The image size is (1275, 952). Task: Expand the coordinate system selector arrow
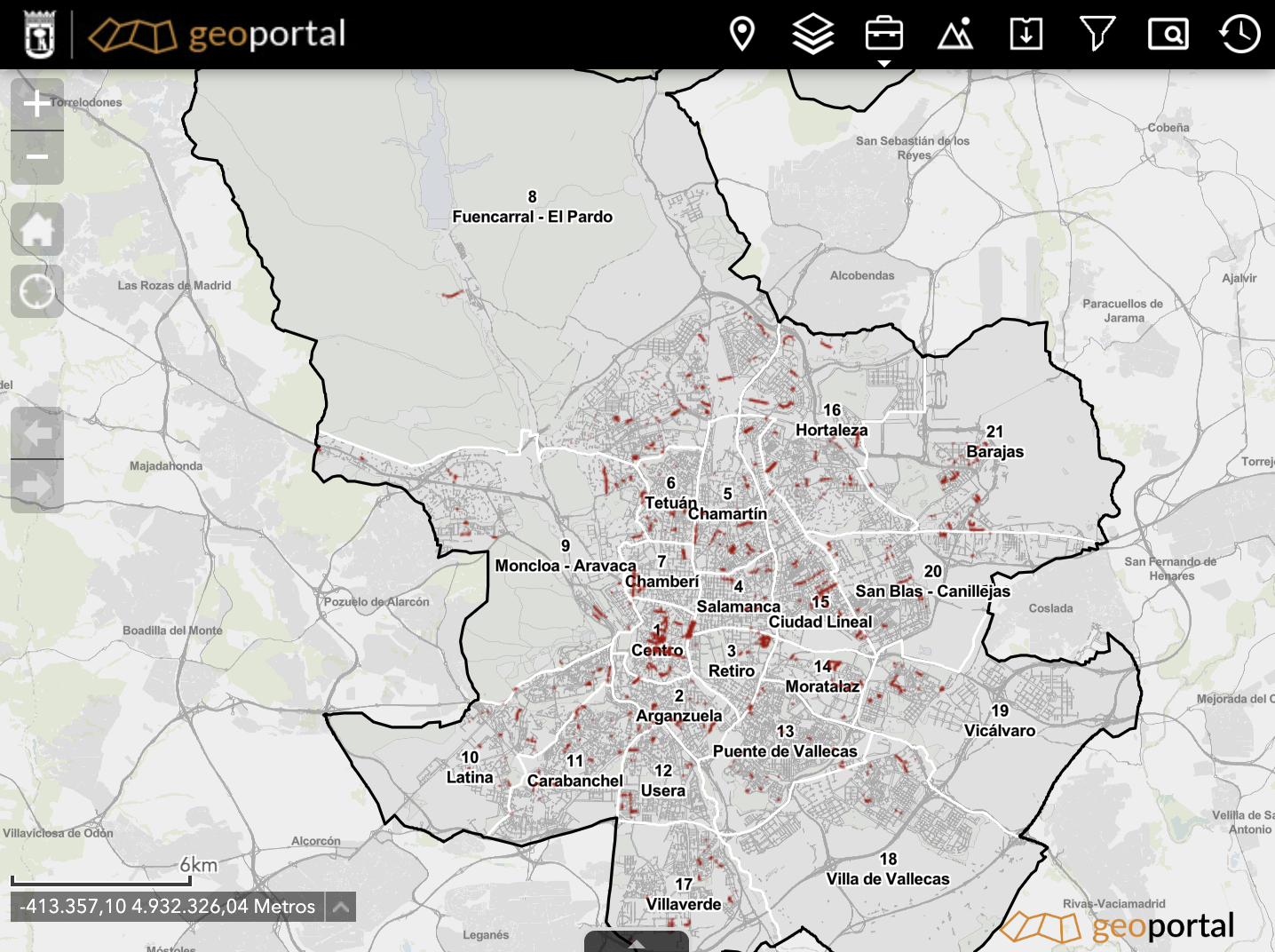coord(340,907)
